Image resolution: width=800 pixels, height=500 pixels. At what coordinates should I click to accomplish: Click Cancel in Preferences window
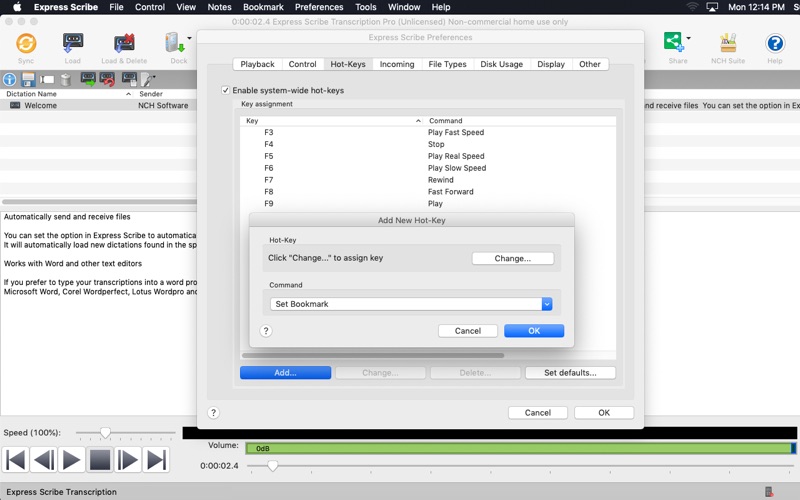pos(538,413)
